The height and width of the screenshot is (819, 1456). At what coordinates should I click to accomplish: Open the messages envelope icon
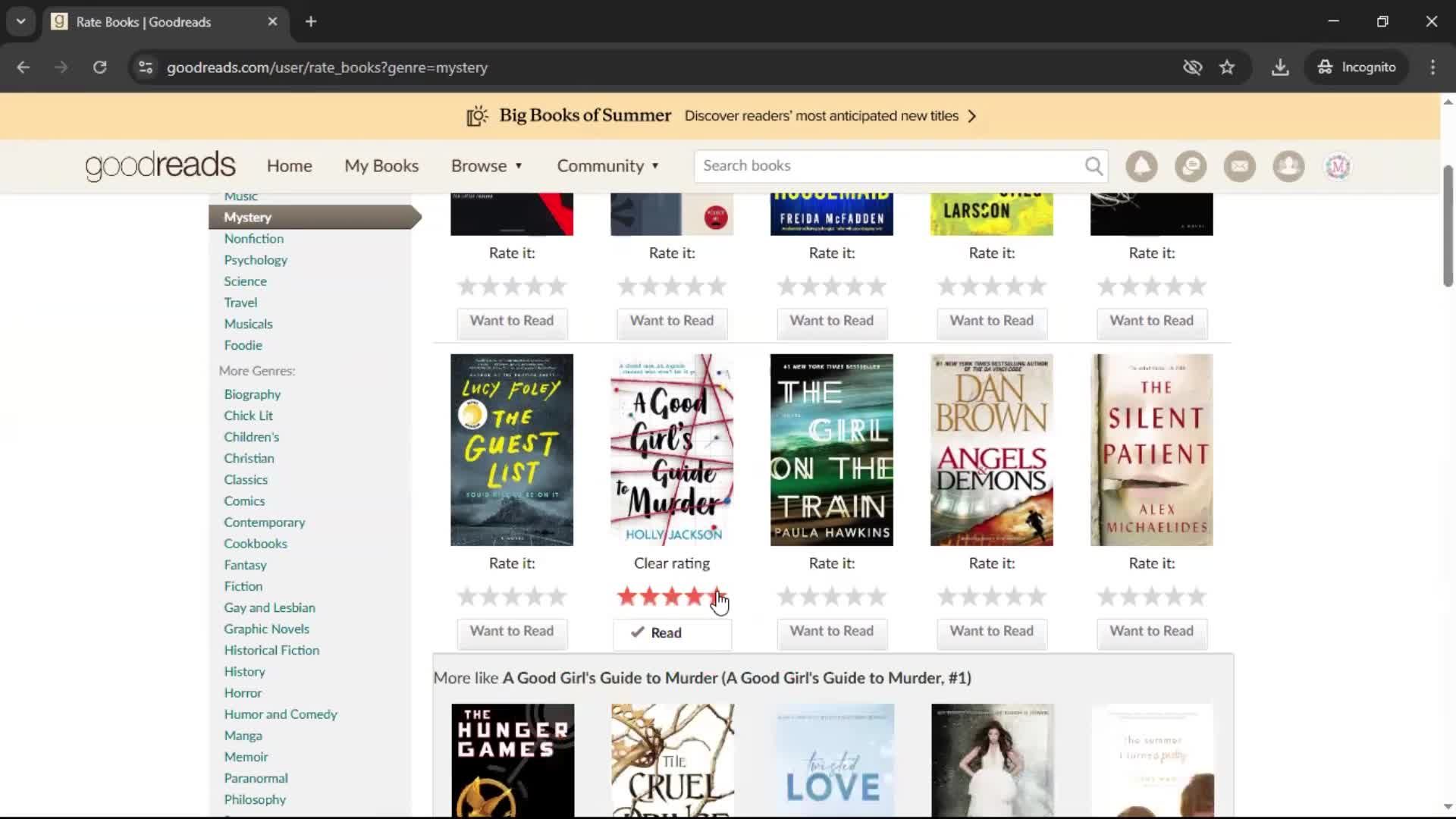click(x=1240, y=166)
